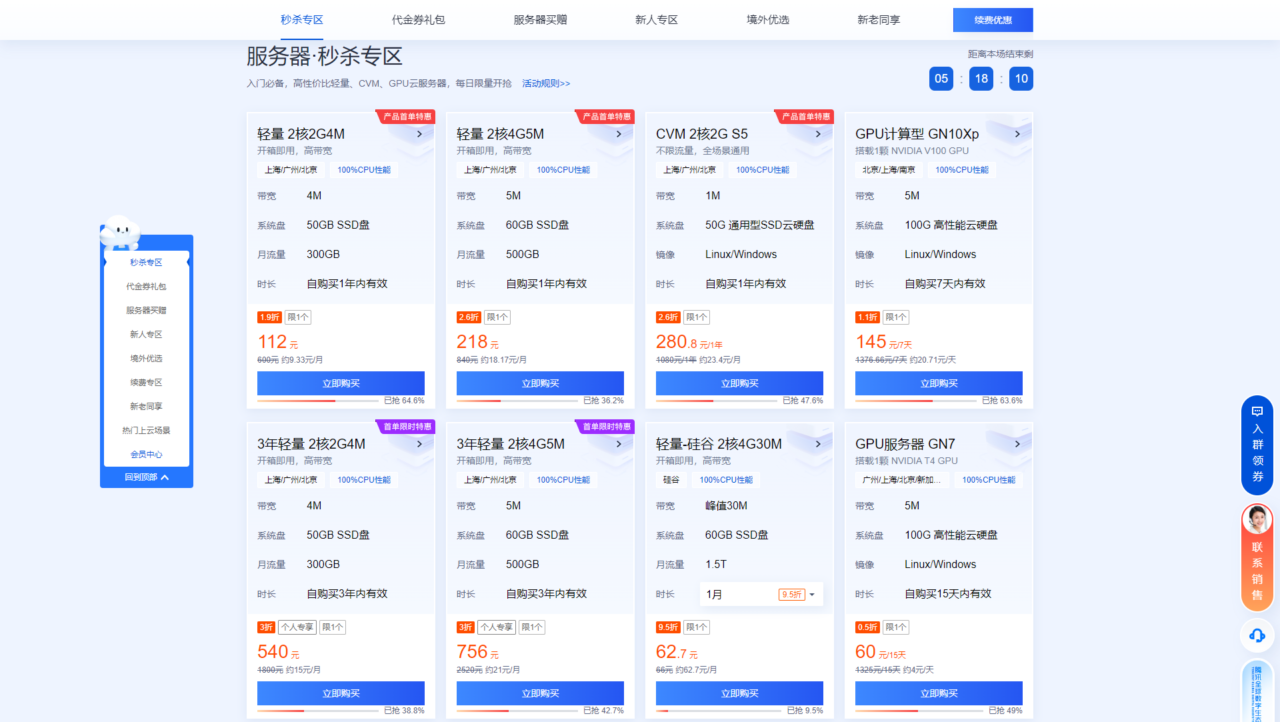Click the 腾讯全球数字生态 banner thumbnail on right

tap(1257, 690)
